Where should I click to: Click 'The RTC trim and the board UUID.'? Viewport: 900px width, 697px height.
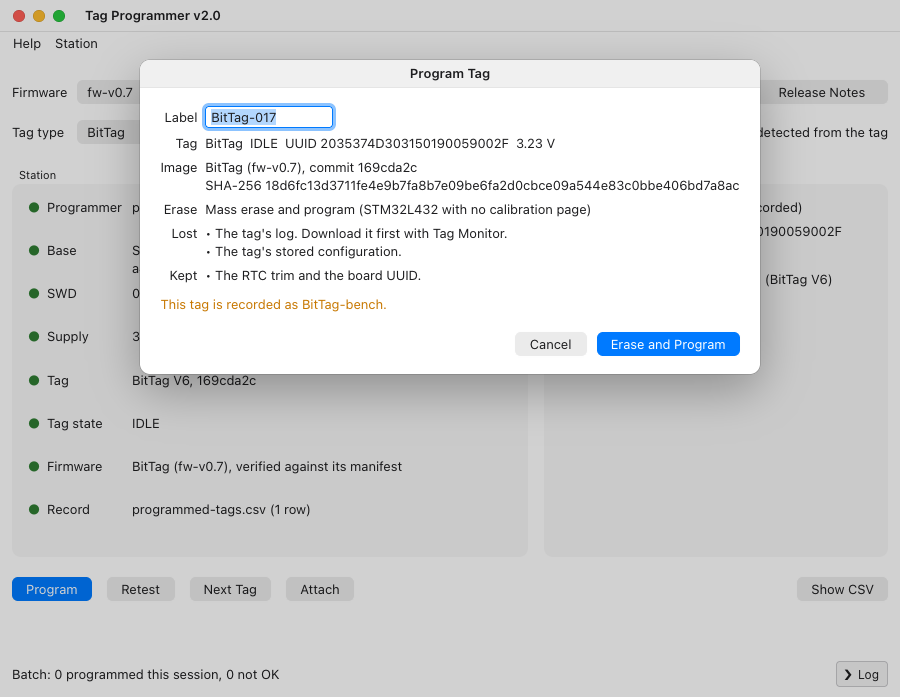click(318, 276)
